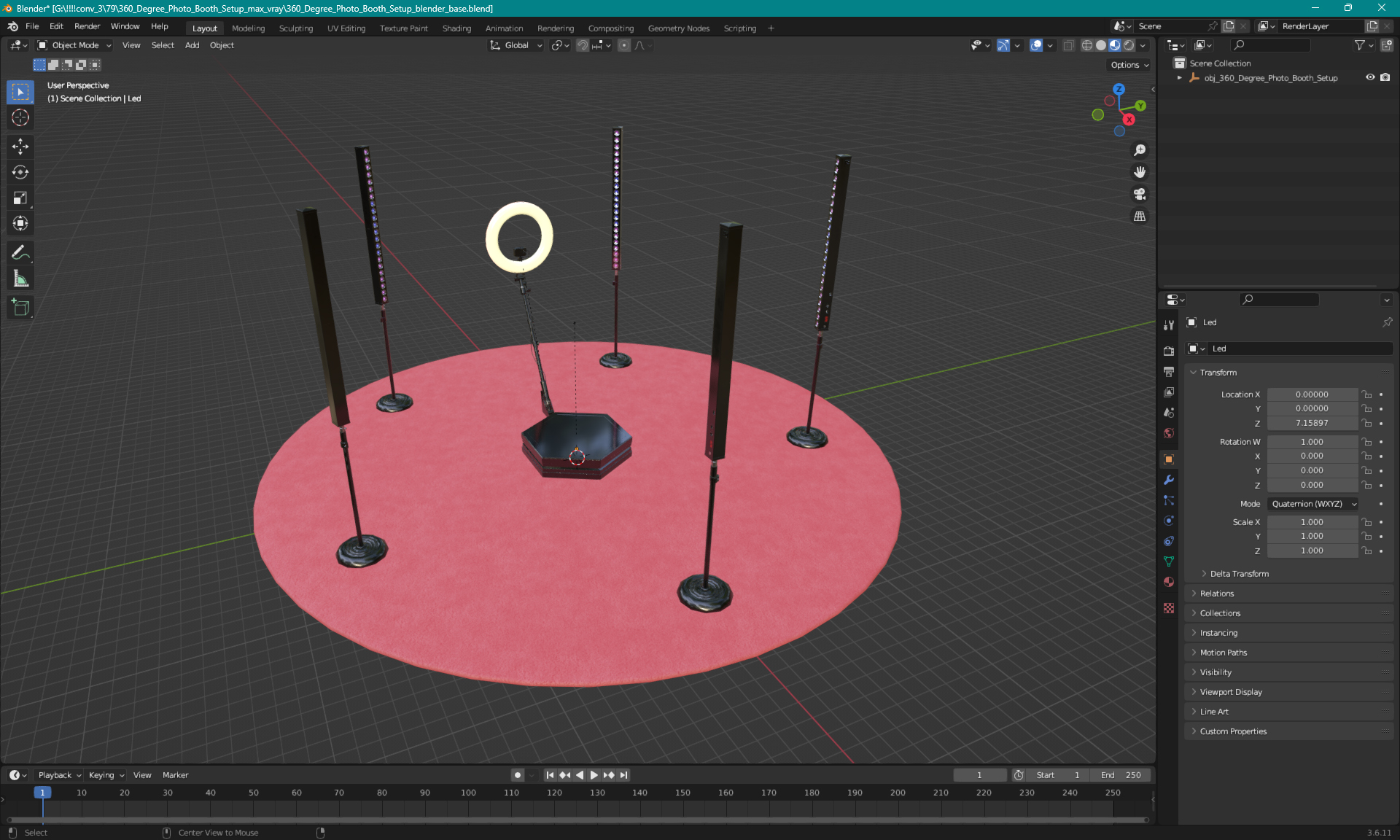Open the View Layer properties tab
The height and width of the screenshot is (840, 1400).
click(1169, 392)
